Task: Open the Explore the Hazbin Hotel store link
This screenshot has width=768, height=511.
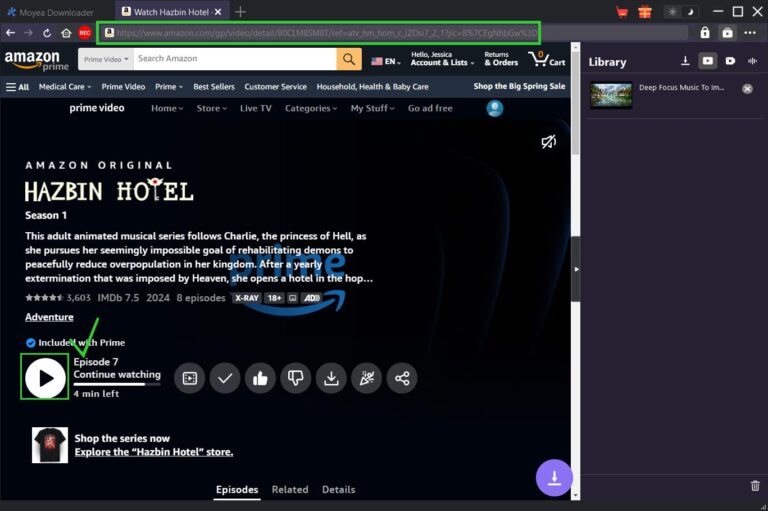Action: click(154, 452)
